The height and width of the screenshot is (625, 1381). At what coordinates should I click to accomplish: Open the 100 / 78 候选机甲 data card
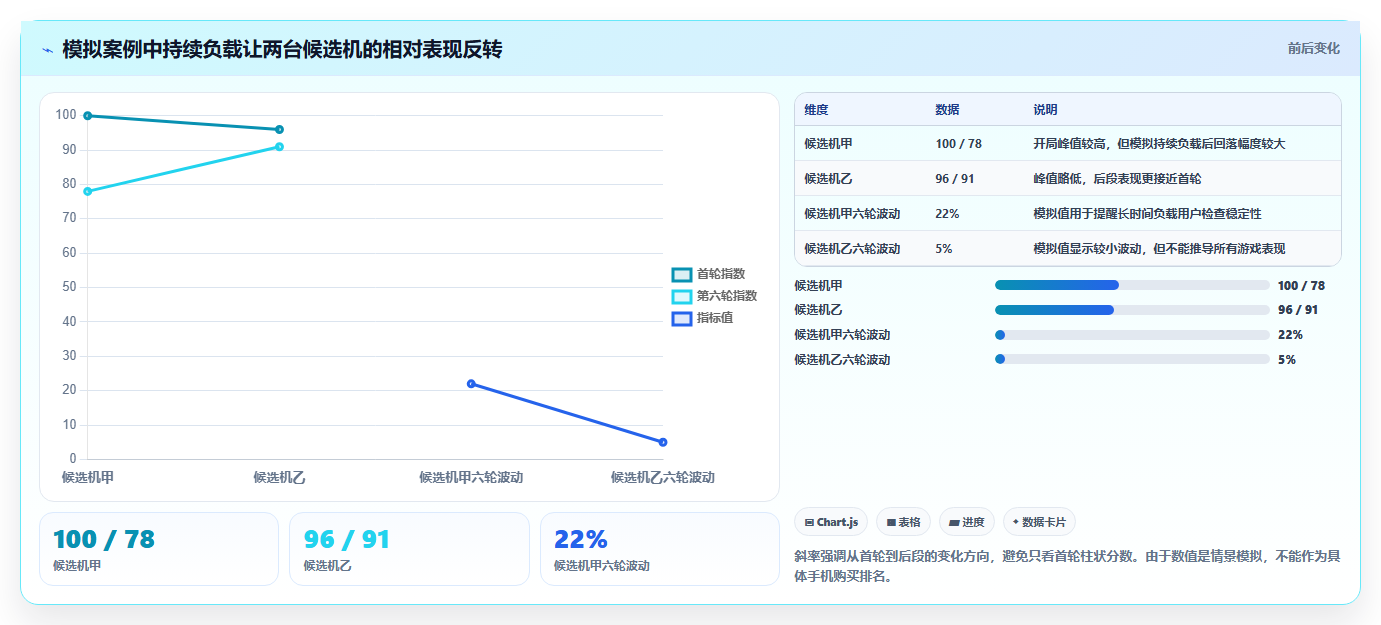click(x=159, y=549)
